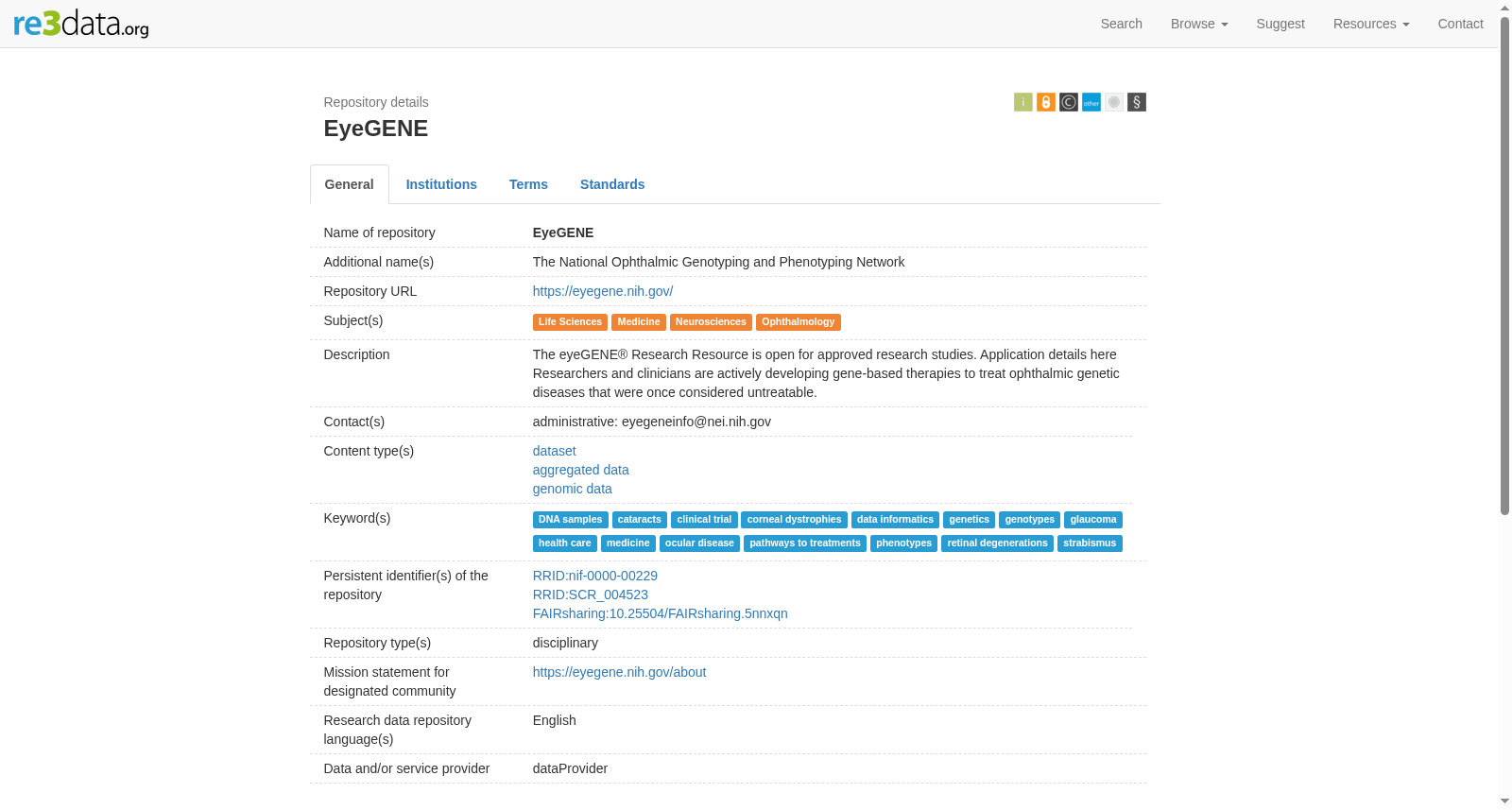The width and height of the screenshot is (1512, 810).
Task: Switch to the Institutions tab
Action: click(441, 184)
